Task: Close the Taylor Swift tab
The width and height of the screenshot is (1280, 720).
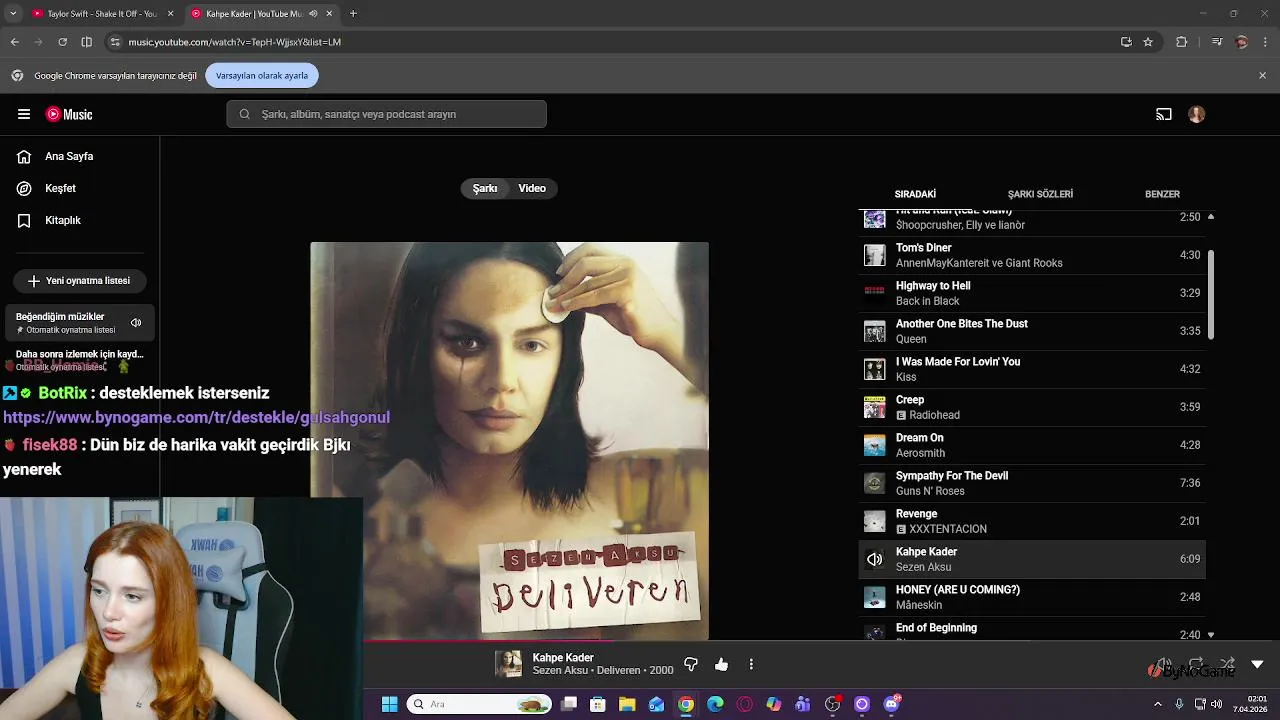Action: (x=171, y=14)
